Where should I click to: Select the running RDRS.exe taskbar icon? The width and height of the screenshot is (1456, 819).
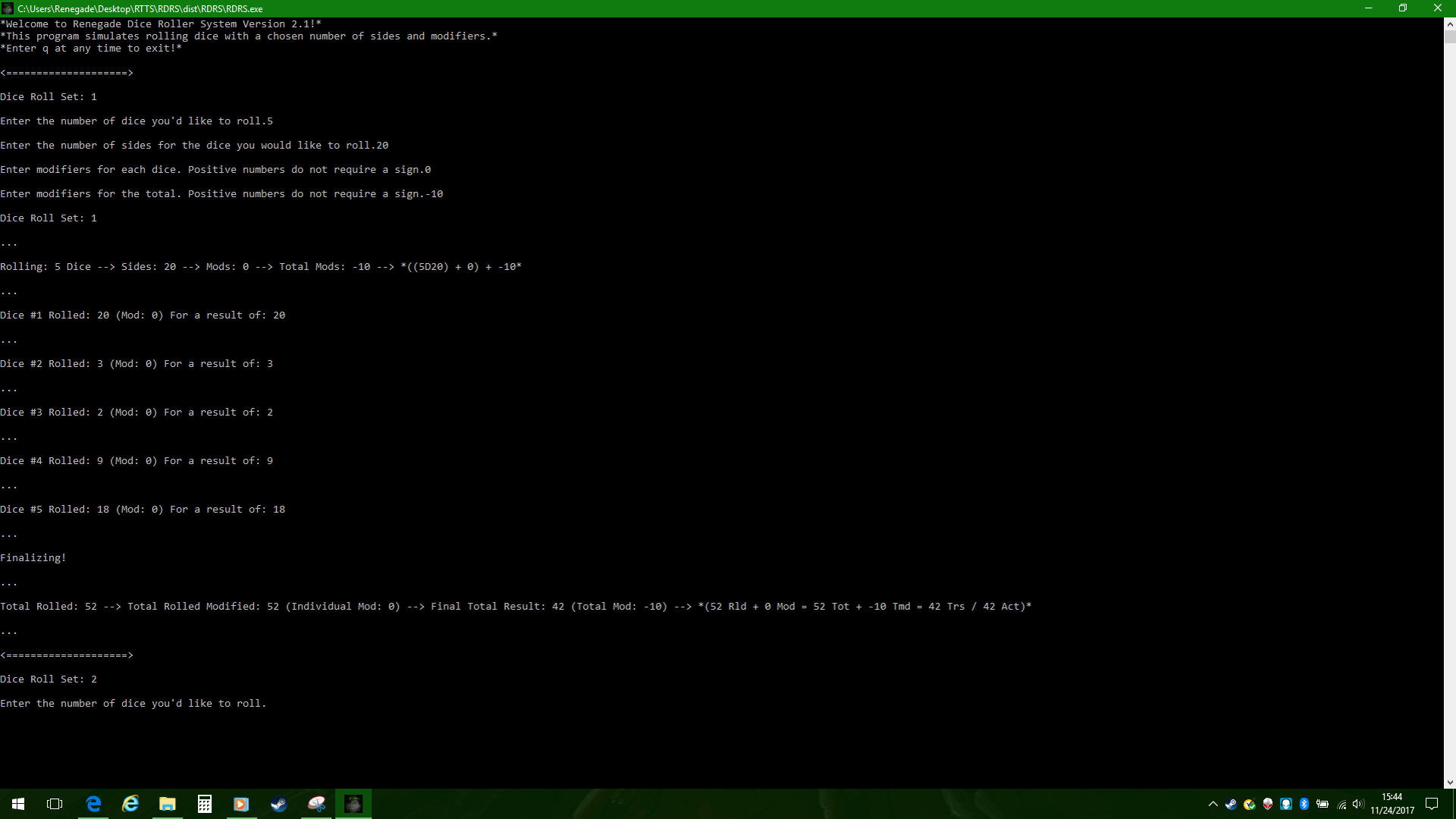[x=353, y=804]
